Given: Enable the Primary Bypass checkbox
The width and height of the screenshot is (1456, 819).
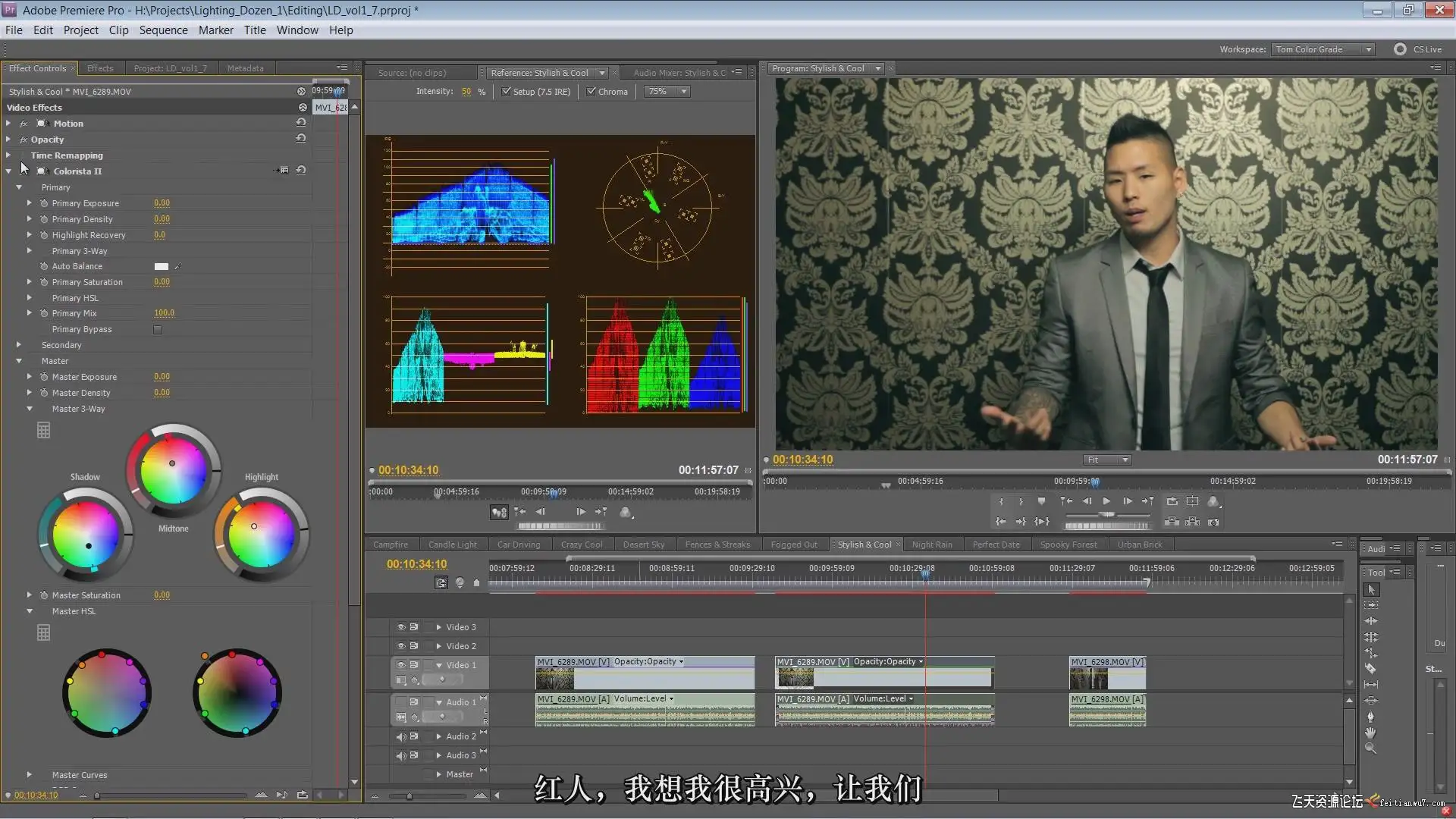Looking at the screenshot, I should pos(158,329).
